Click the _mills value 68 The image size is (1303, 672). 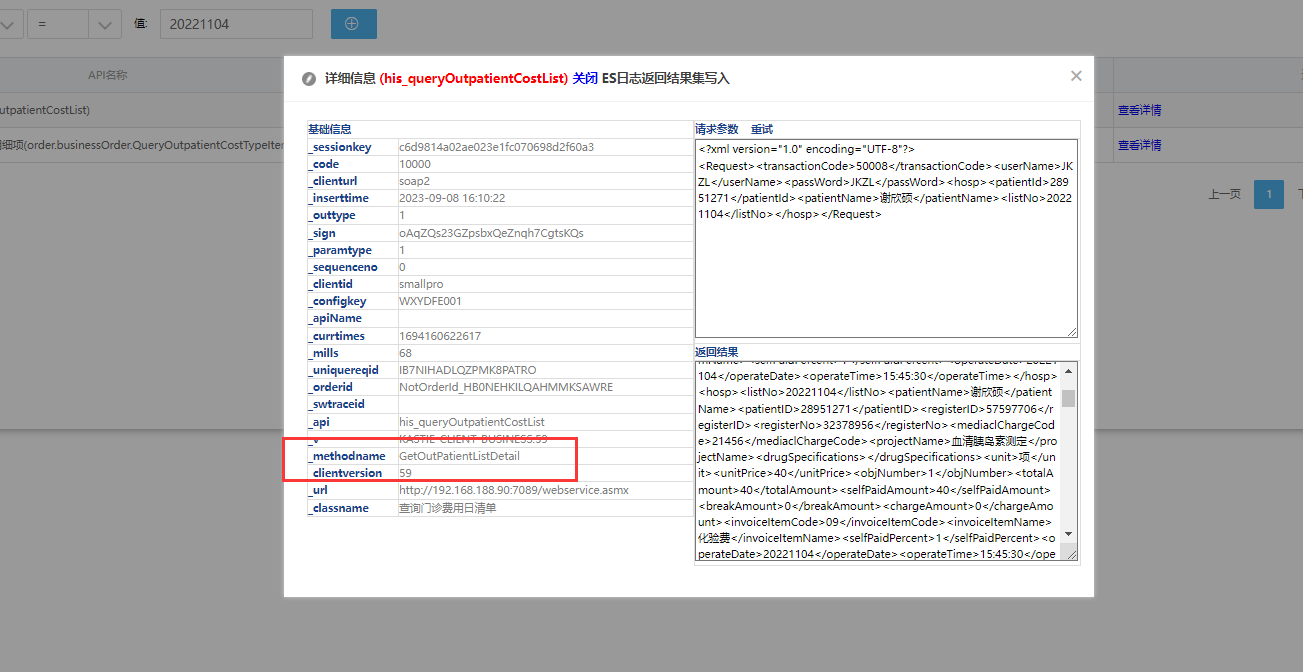405,353
